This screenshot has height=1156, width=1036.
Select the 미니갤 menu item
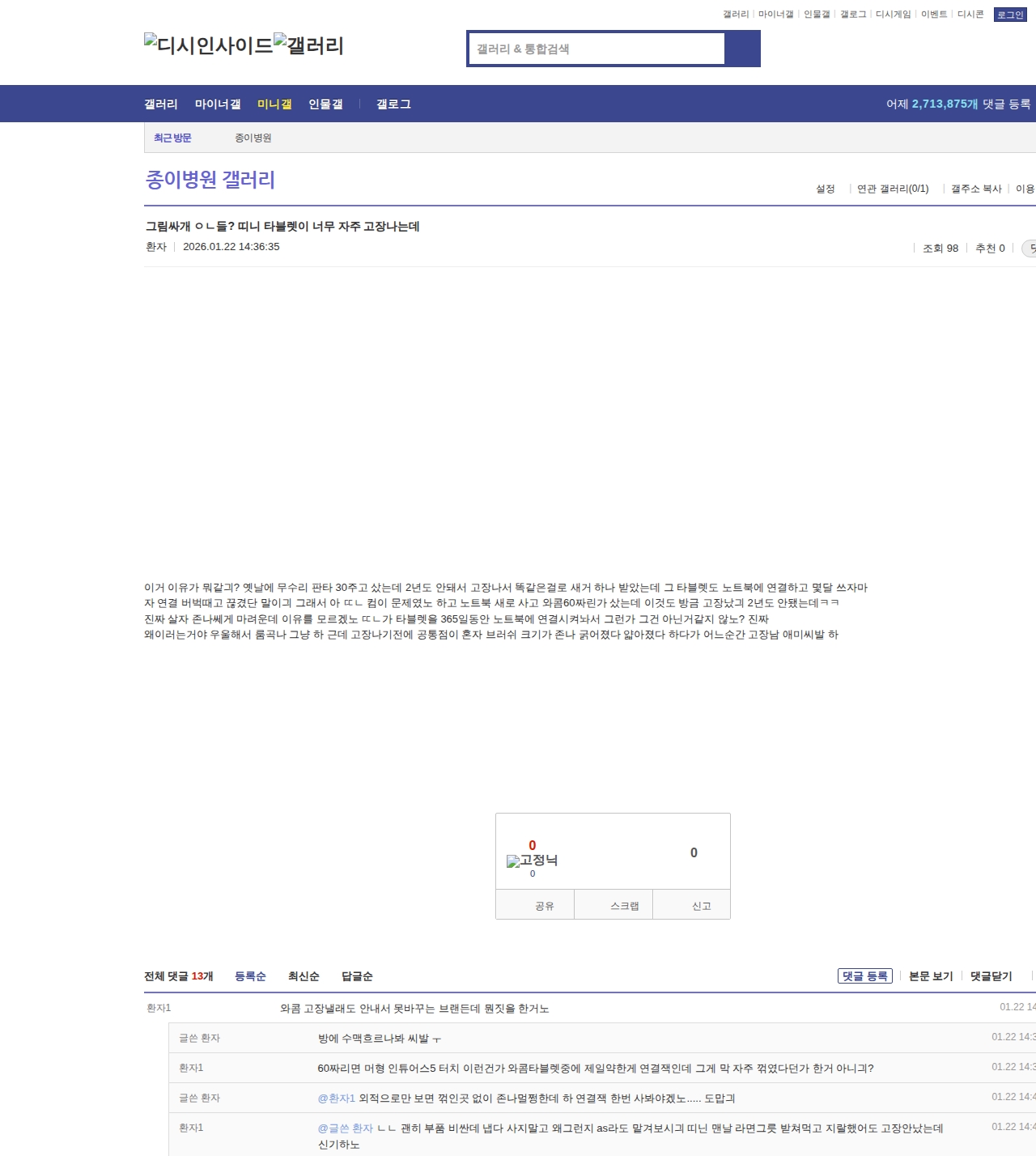274,104
